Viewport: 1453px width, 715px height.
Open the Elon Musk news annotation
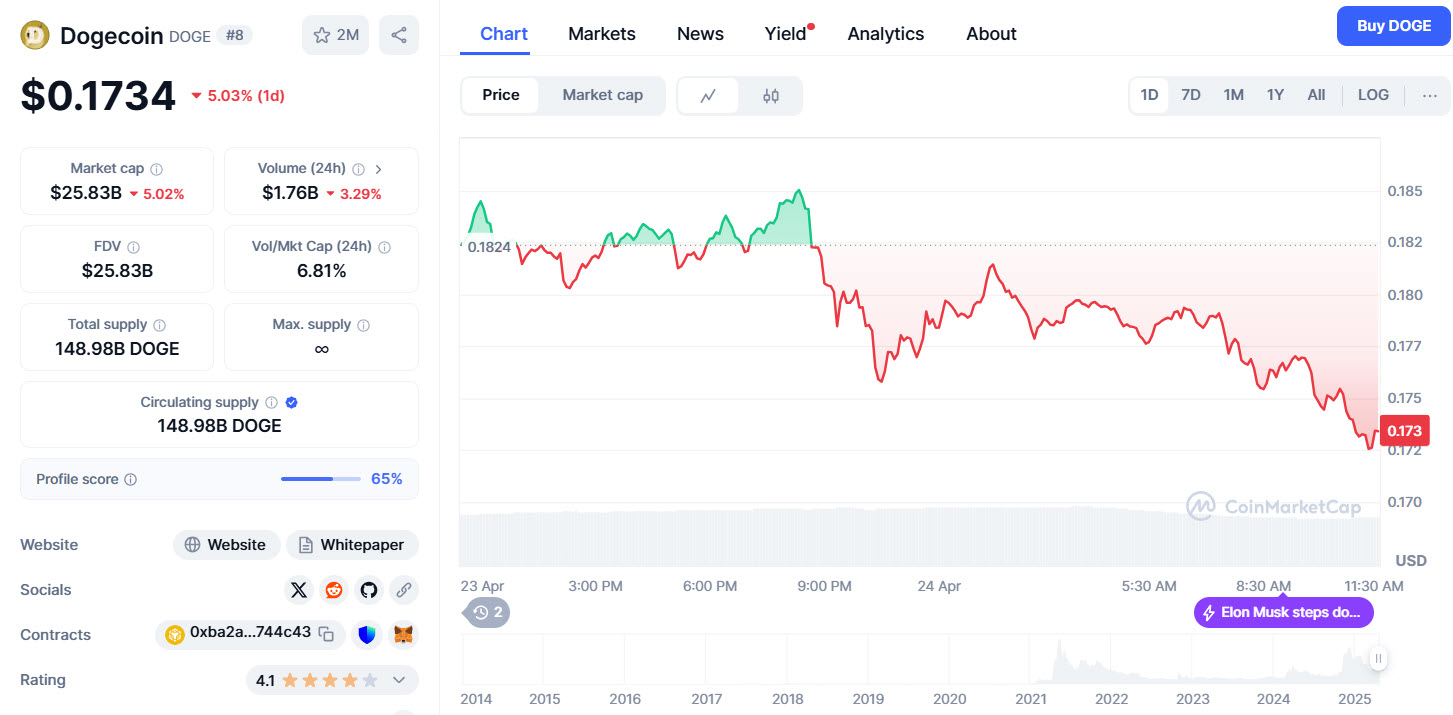point(1283,612)
